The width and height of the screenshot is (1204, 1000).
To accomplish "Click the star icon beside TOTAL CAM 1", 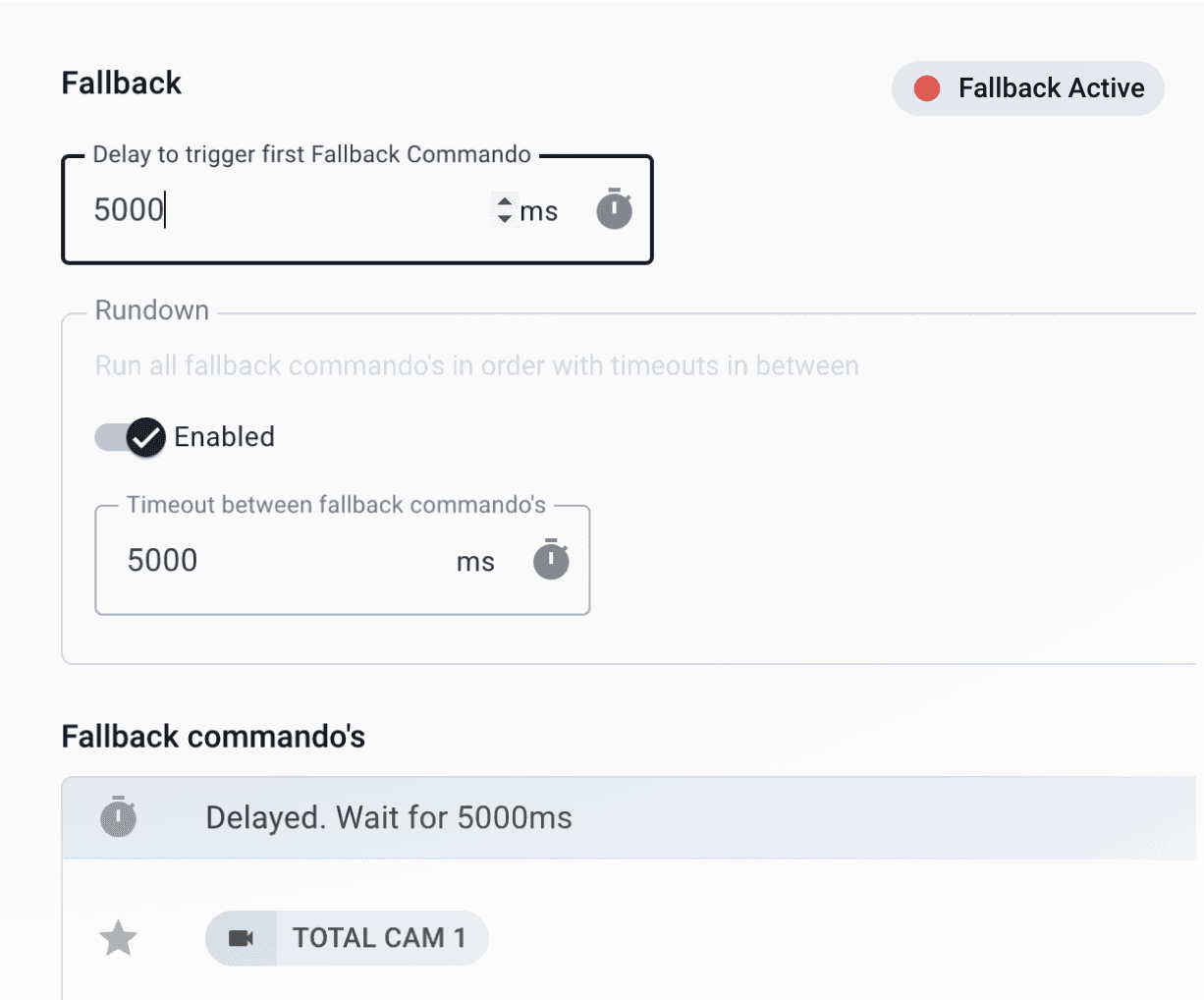I will (119, 938).
